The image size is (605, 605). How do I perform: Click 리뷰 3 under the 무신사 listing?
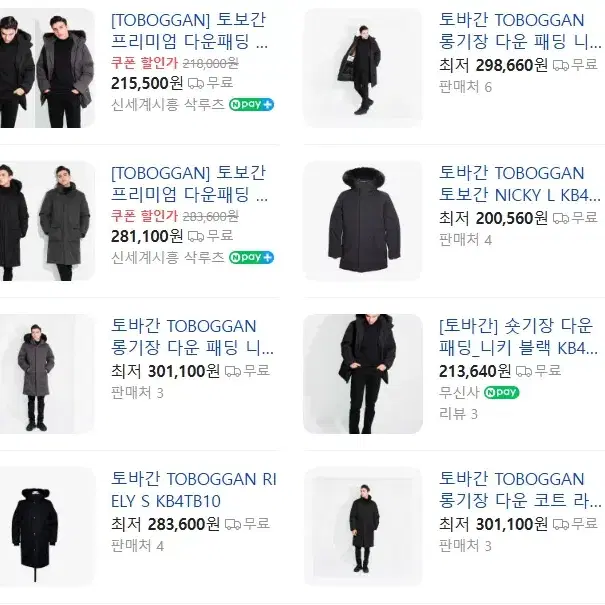pyautogui.click(x=458, y=414)
